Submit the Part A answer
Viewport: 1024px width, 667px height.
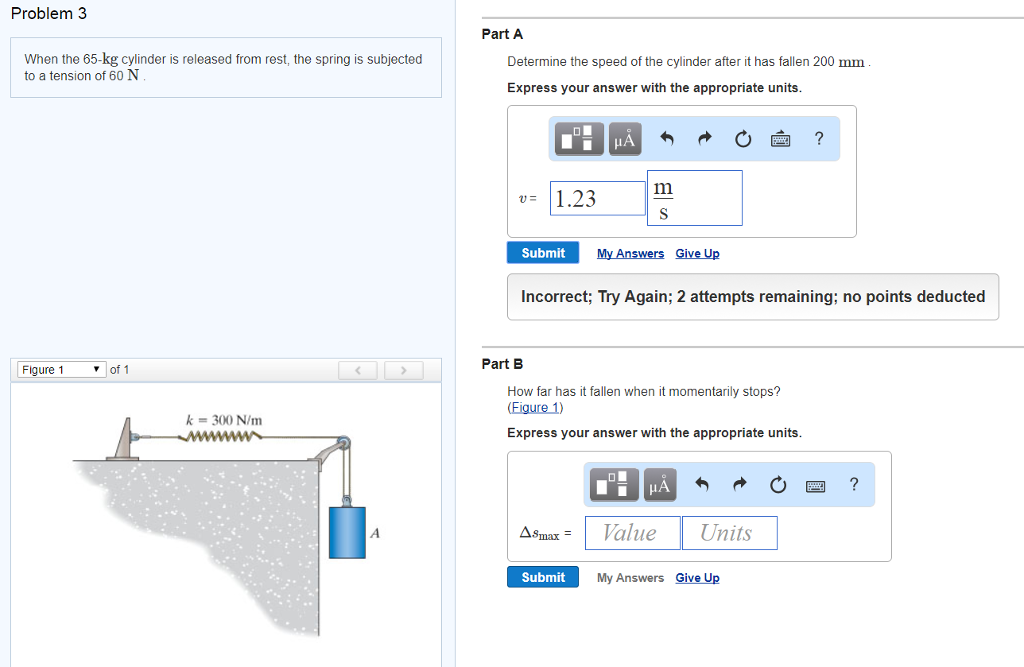click(x=543, y=253)
